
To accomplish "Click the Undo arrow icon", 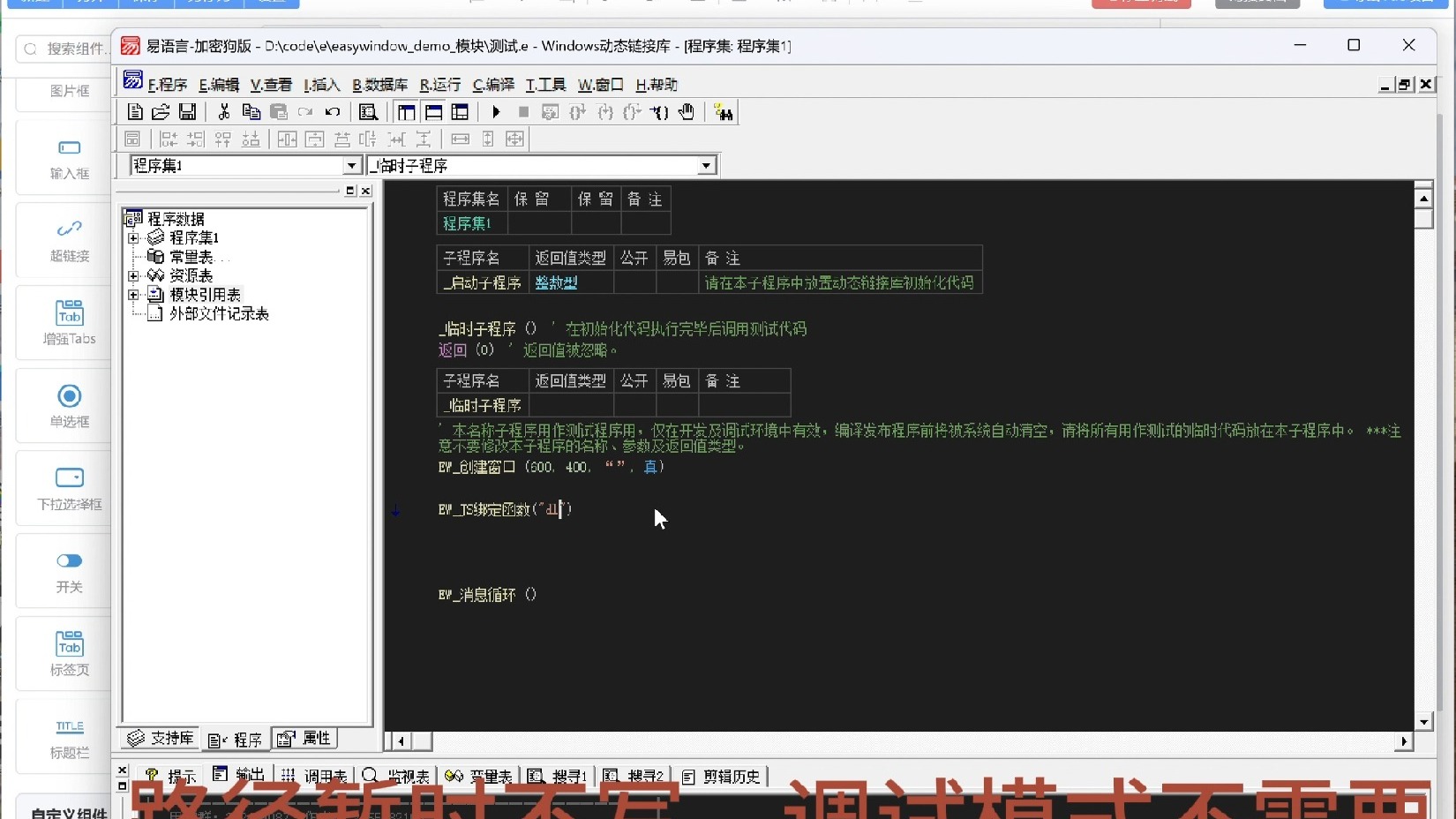I will (333, 112).
